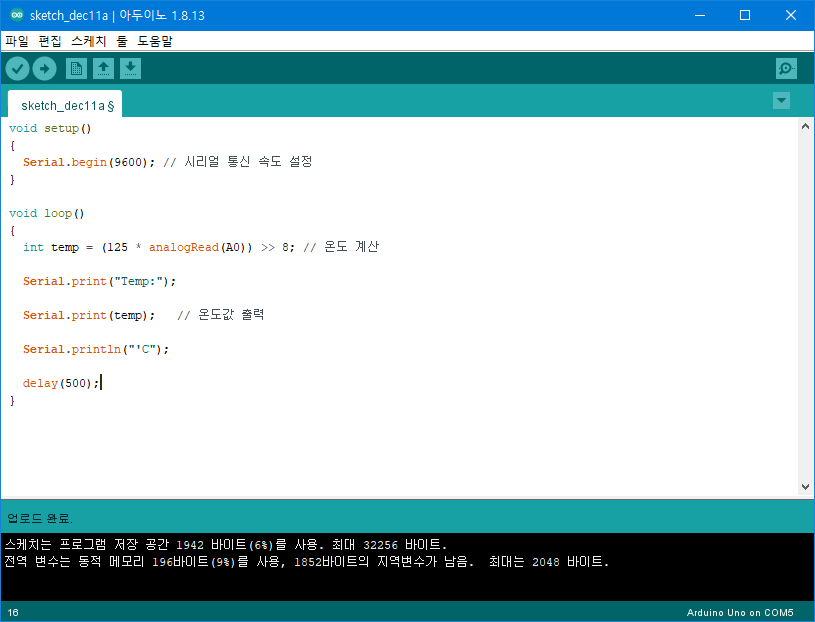
Task: Click the Serial.println("'C") line
Action: (x=96, y=349)
